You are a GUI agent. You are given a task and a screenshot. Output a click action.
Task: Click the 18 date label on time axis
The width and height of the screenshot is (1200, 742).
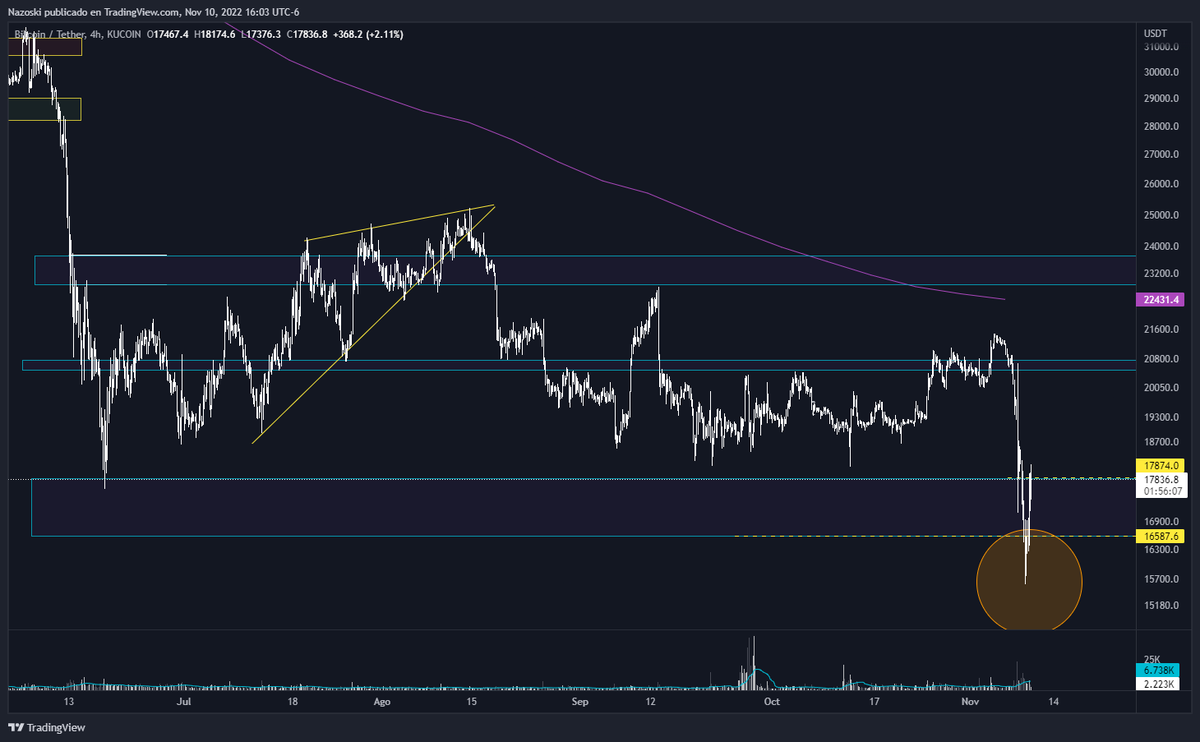(x=292, y=702)
